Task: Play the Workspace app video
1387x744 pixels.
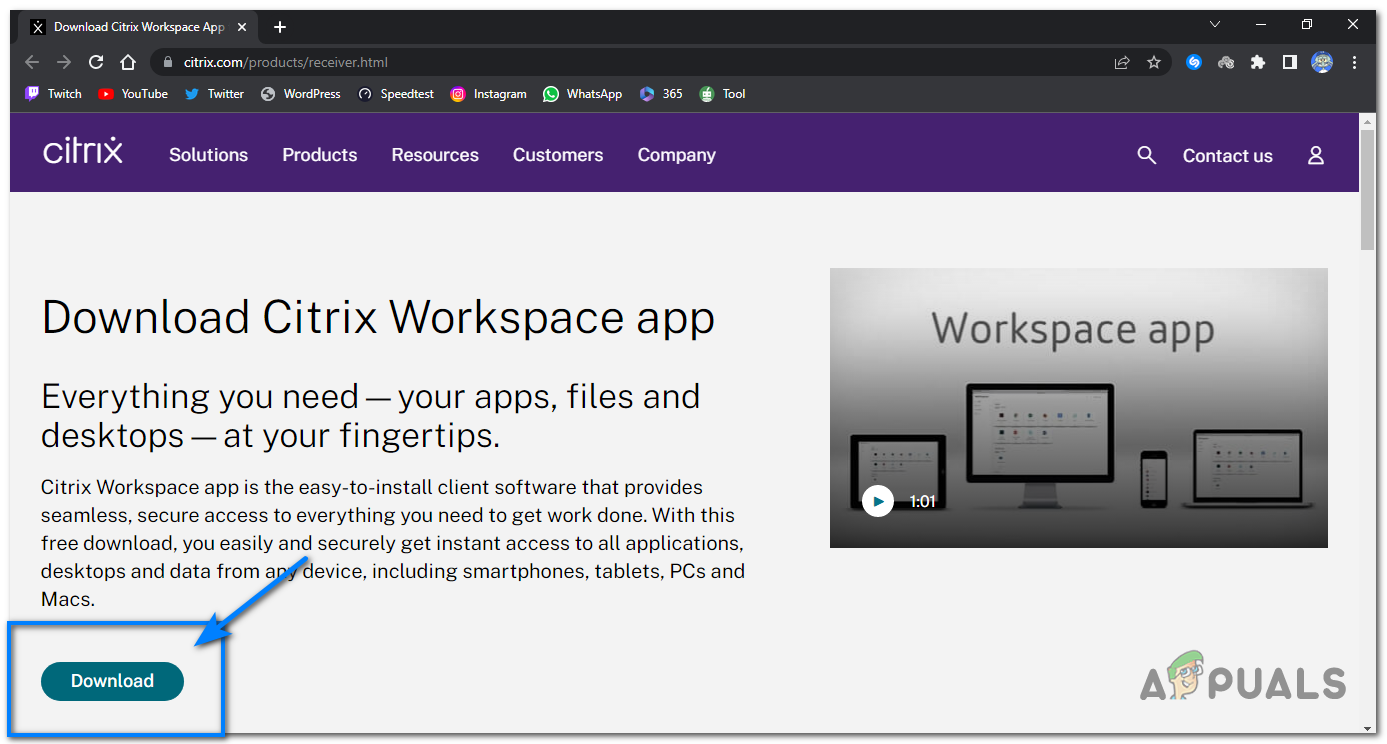Action: coord(878,500)
